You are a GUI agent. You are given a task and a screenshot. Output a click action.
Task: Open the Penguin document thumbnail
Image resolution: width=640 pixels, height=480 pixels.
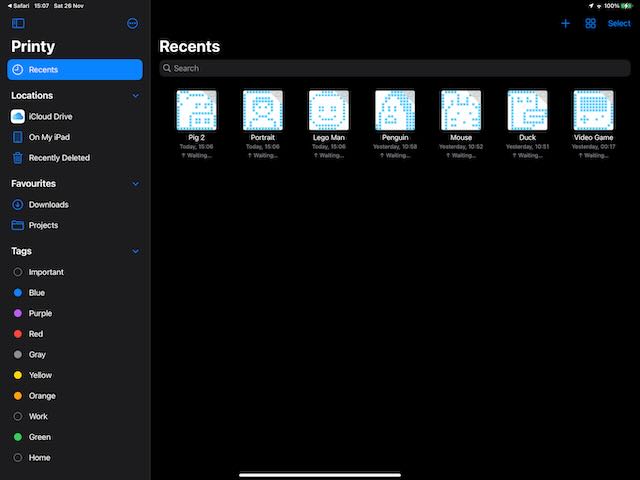395,110
